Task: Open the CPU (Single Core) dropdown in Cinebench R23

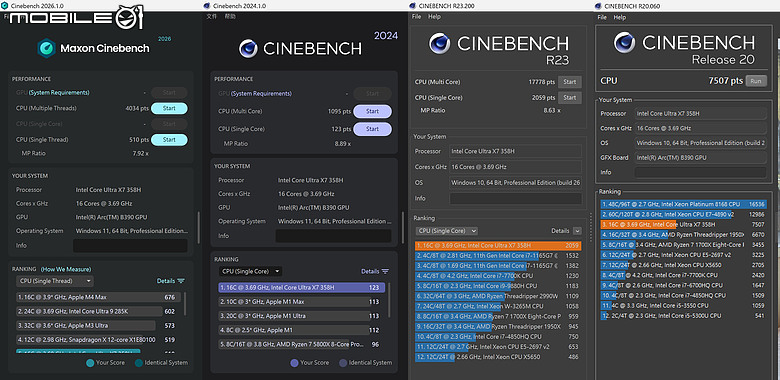Action: (447, 231)
